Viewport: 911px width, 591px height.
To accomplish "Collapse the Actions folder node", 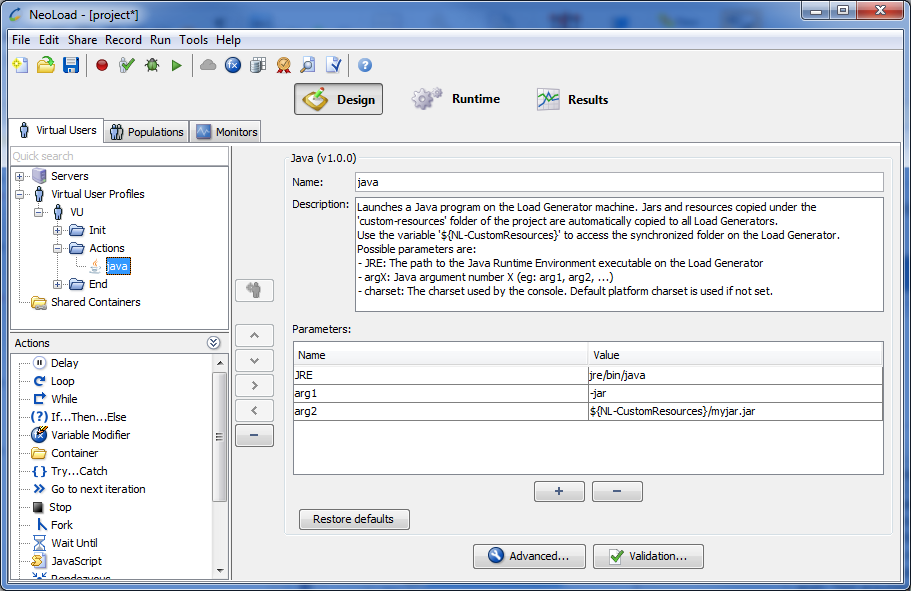I will click(58, 248).
